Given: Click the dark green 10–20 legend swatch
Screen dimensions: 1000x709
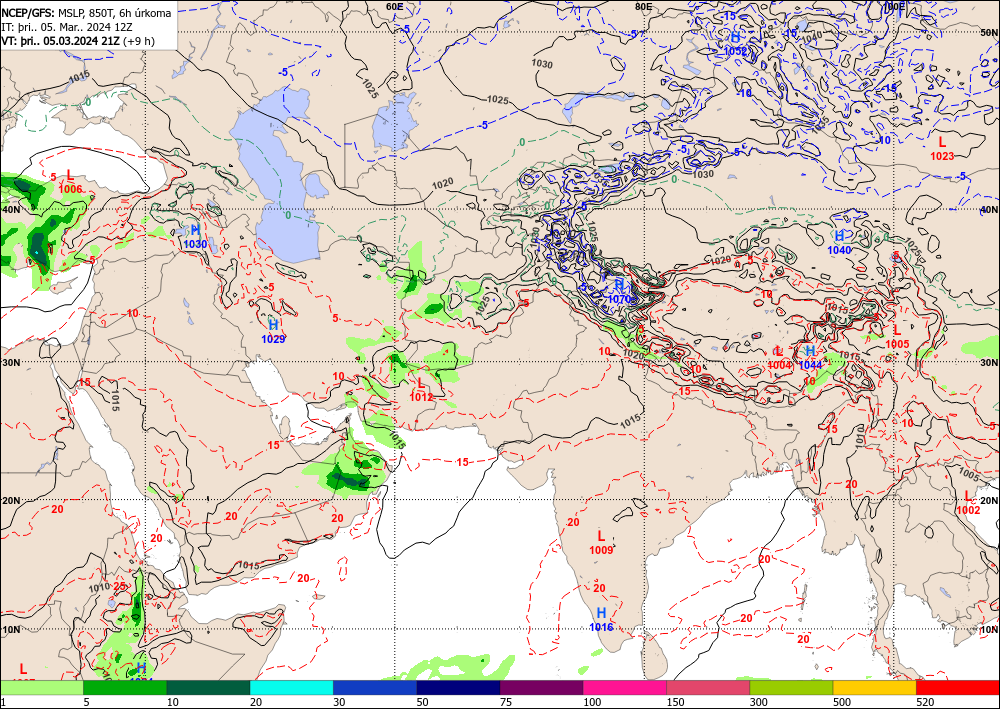Looking at the screenshot, I should [x=209, y=687].
